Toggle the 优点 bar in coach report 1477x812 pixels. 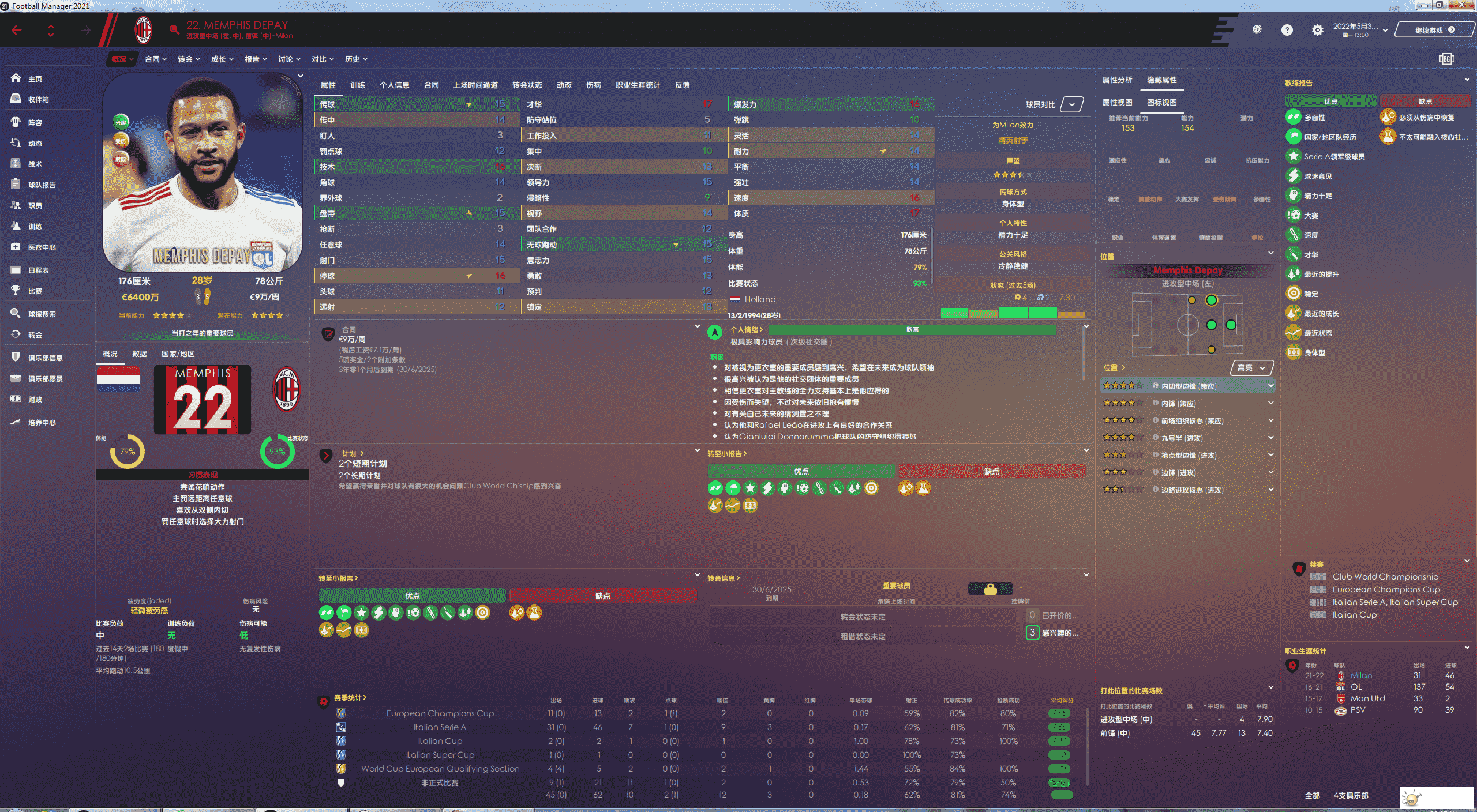click(x=1330, y=101)
